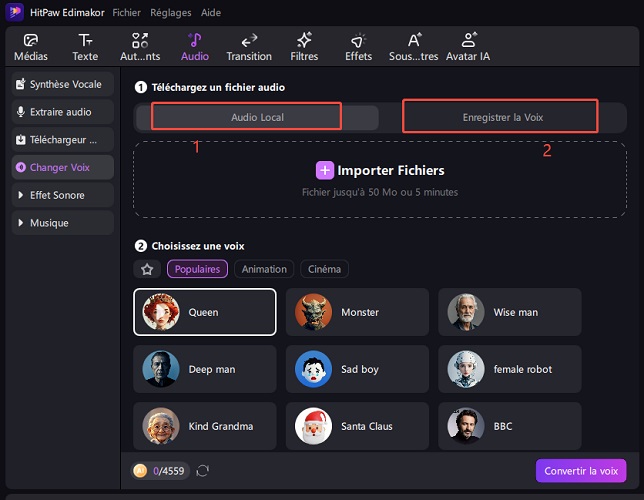Switch to Enregistrer la Voix mode
Image resolution: width=644 pixels, height=500 pixels.
coord(503,118)
